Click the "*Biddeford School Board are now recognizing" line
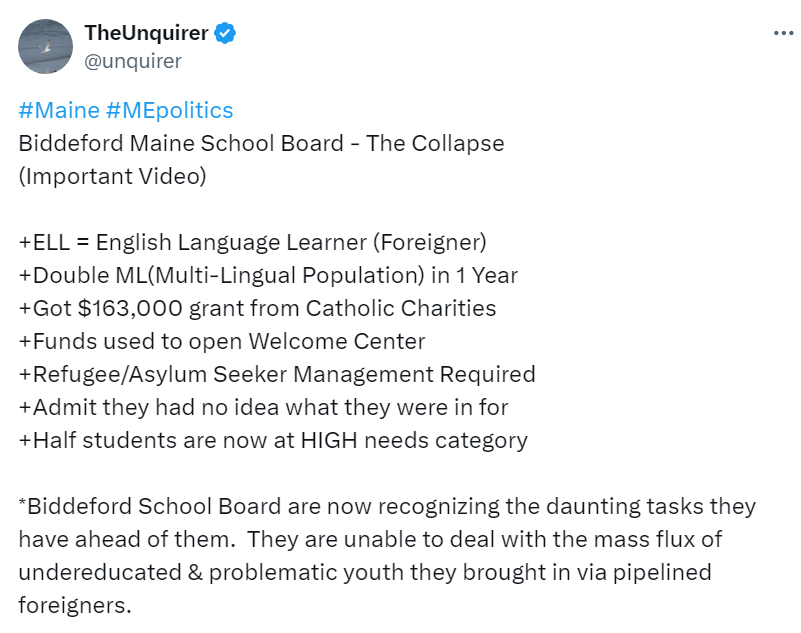 (x=387, y=506)
